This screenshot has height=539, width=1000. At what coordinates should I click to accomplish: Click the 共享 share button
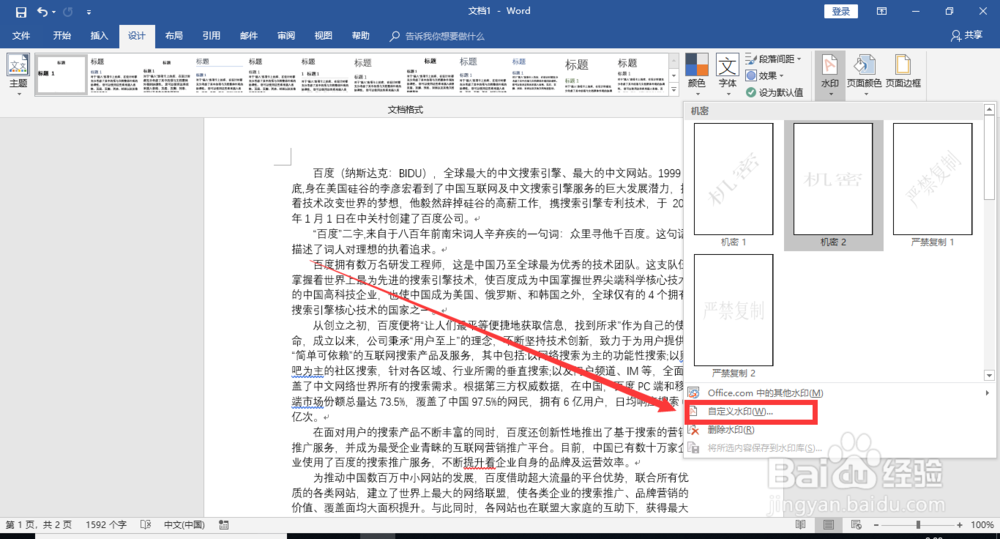point(967,36)
